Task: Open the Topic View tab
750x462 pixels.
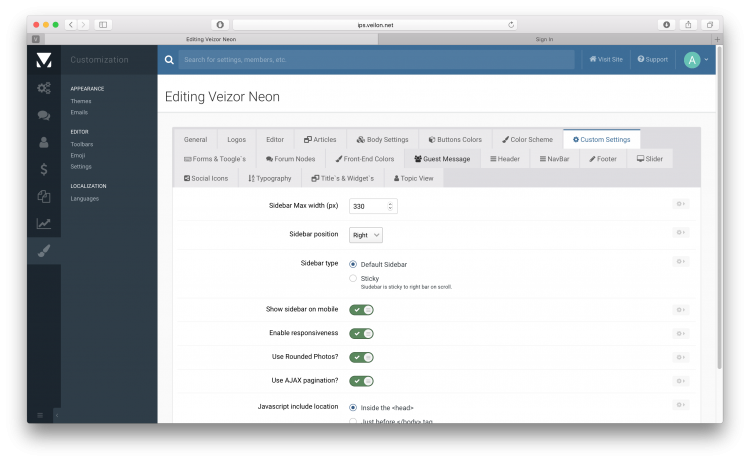Action: coord(413,178)
